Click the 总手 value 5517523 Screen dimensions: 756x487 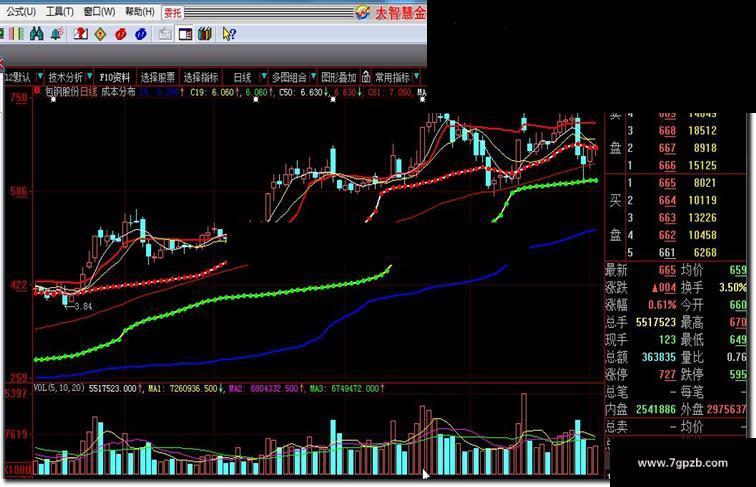pos(656,322)
